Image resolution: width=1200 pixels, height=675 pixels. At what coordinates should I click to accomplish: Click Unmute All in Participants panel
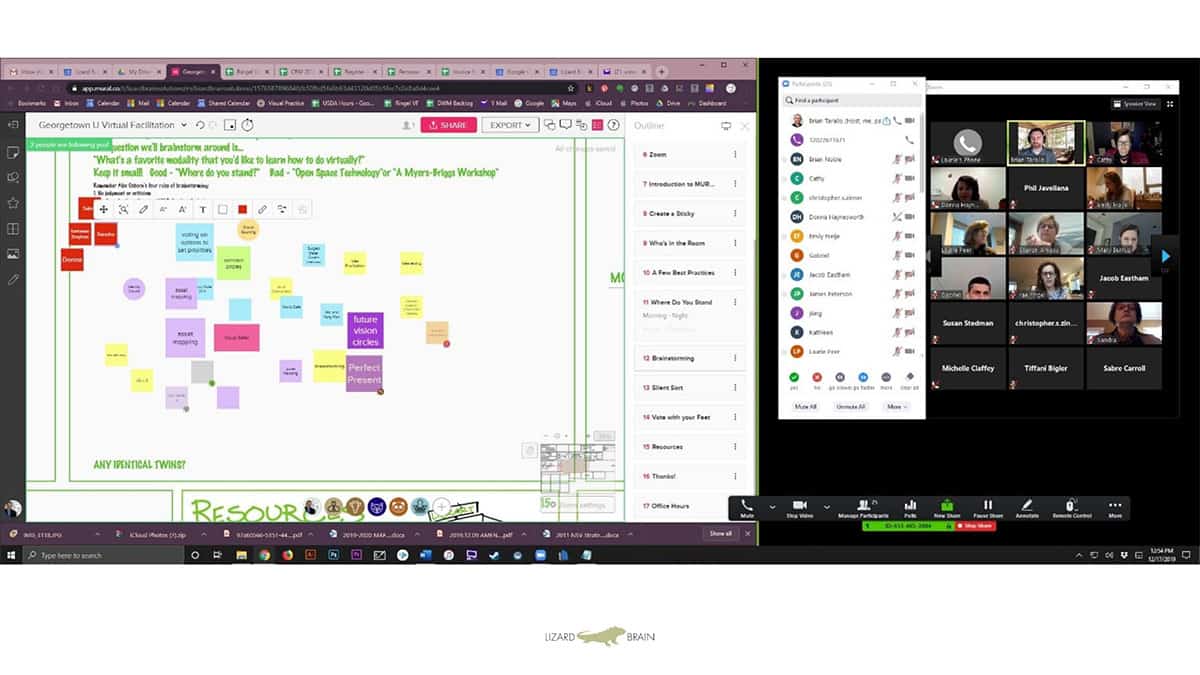pyautogui.click(x=851, y=407)
